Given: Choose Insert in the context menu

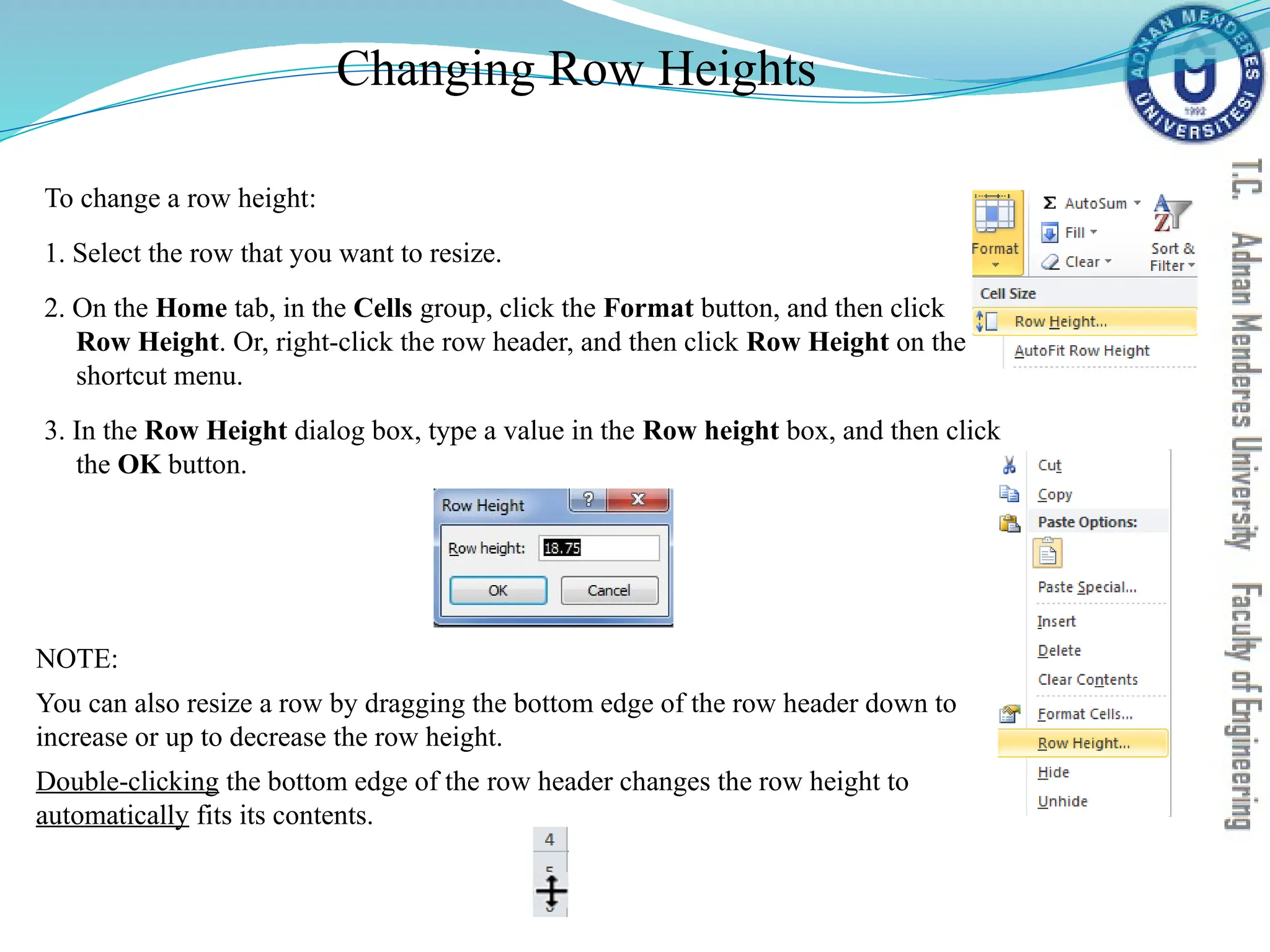Looking at the screenshot, I should [x=1056, y=622].
